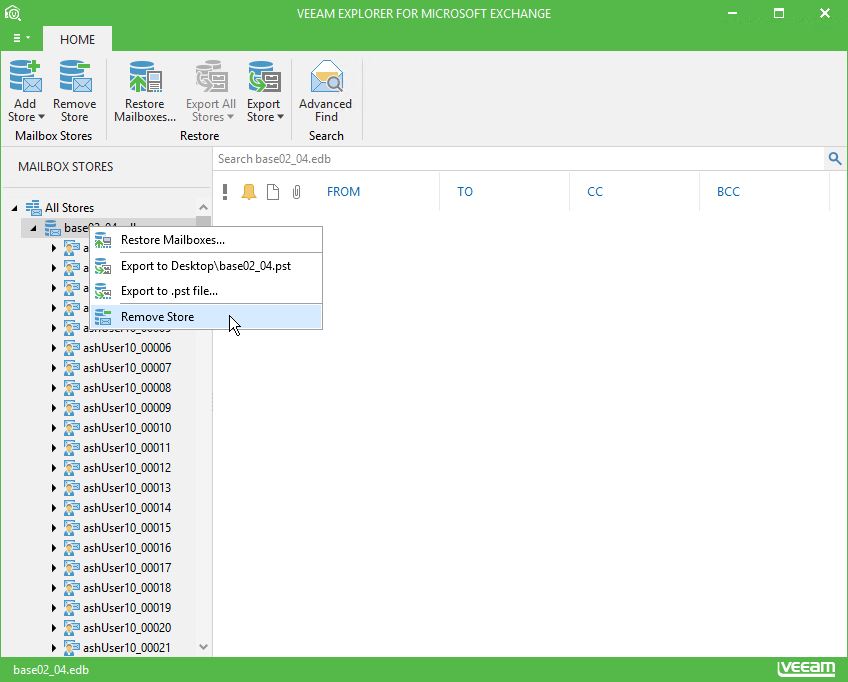The image size is (848, 682).
Task: Sort by the importance exclamation column icon
Action: pos(225,191)
